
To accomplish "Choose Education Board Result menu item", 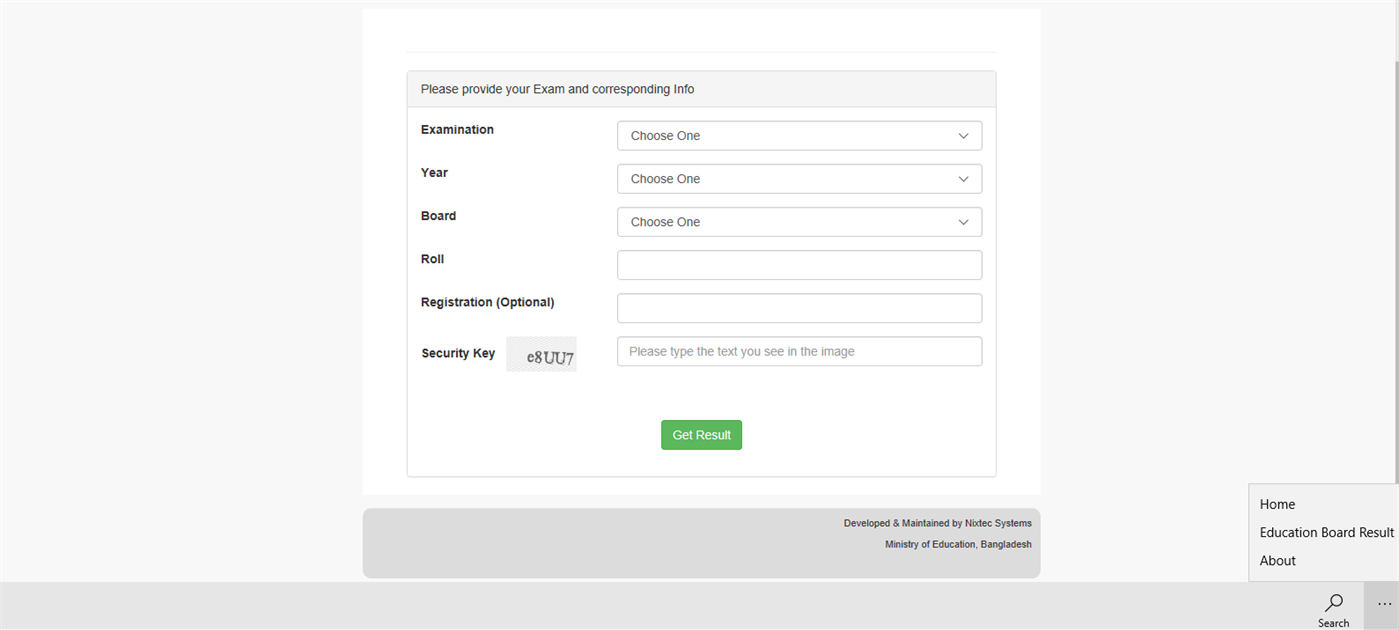I will click(x=1326, y=533).
